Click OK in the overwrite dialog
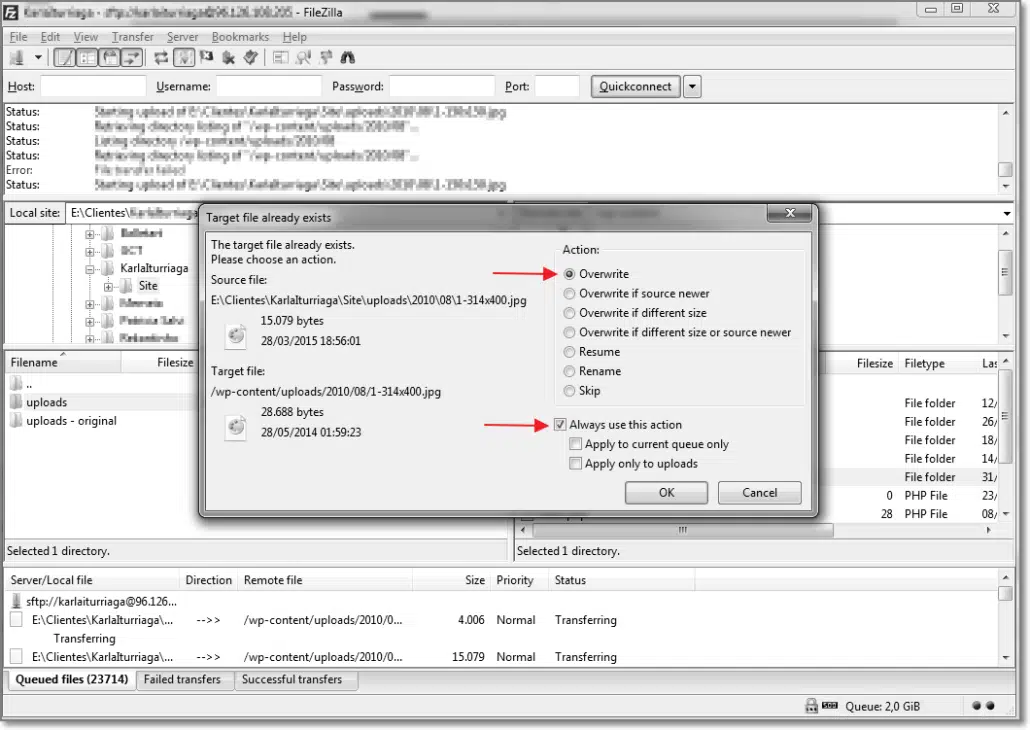This screenshot has width=1030, height=730. tap(666, 493)
